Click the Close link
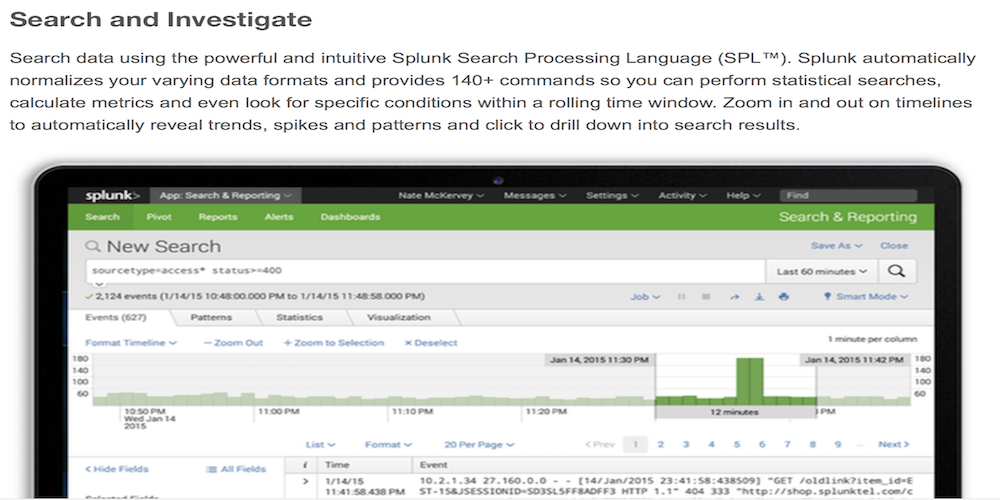The height and width of the screenshot is (500, 1000). click(x=894, y=246)
